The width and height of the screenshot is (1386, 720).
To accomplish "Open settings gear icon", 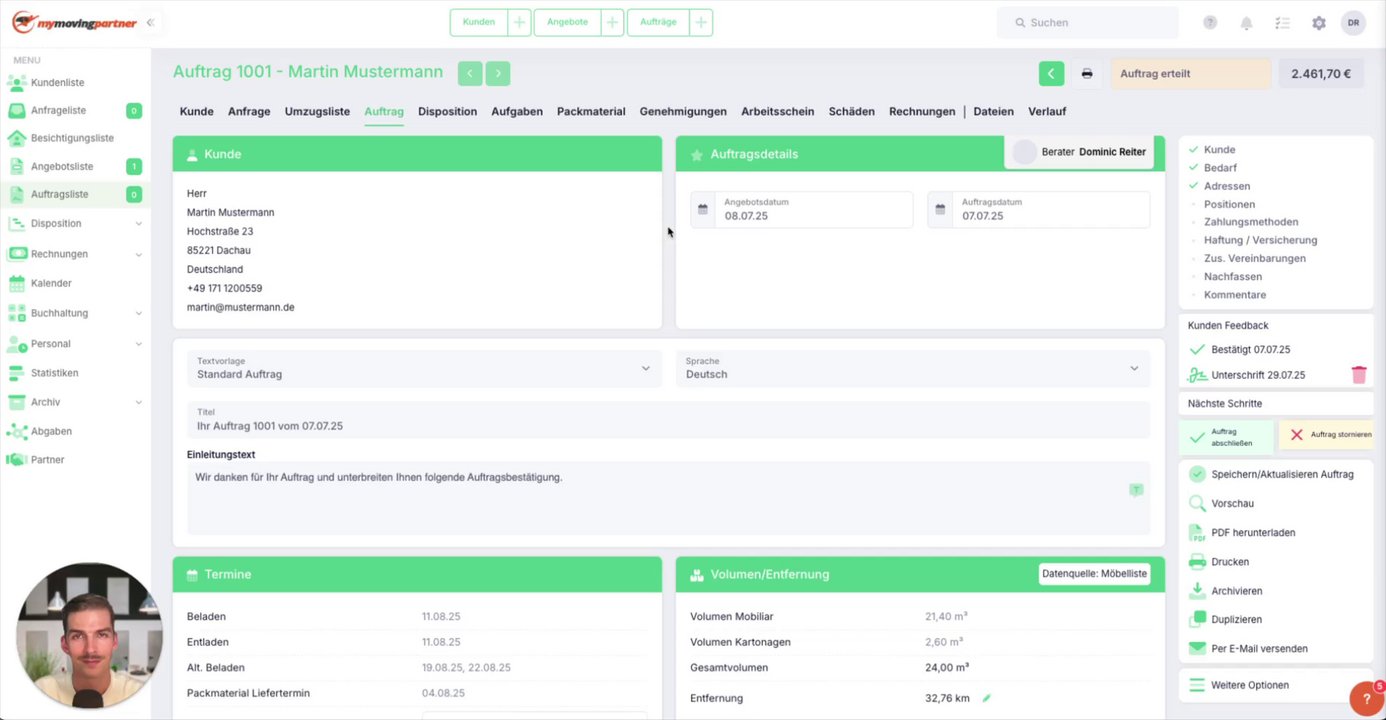I will 1319,22.
